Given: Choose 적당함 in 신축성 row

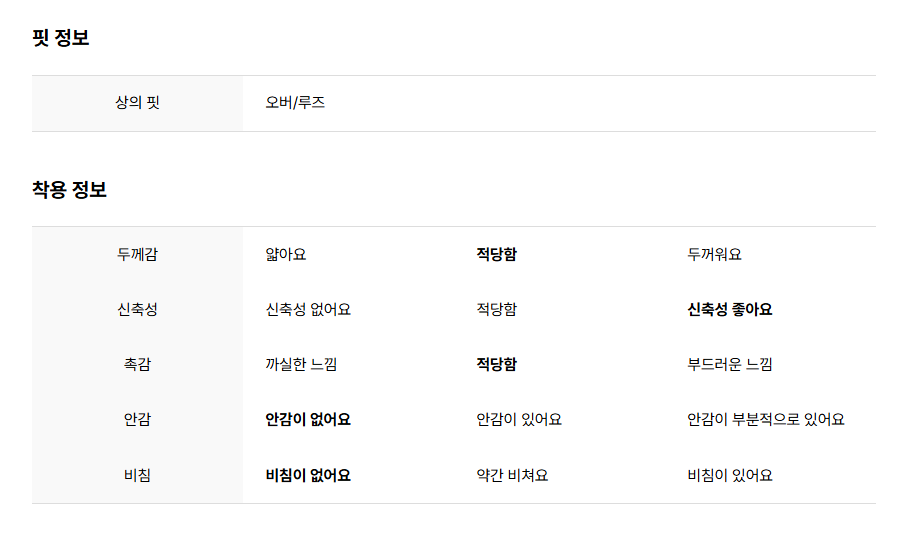Looking at the screenshot, I should 496,309.
